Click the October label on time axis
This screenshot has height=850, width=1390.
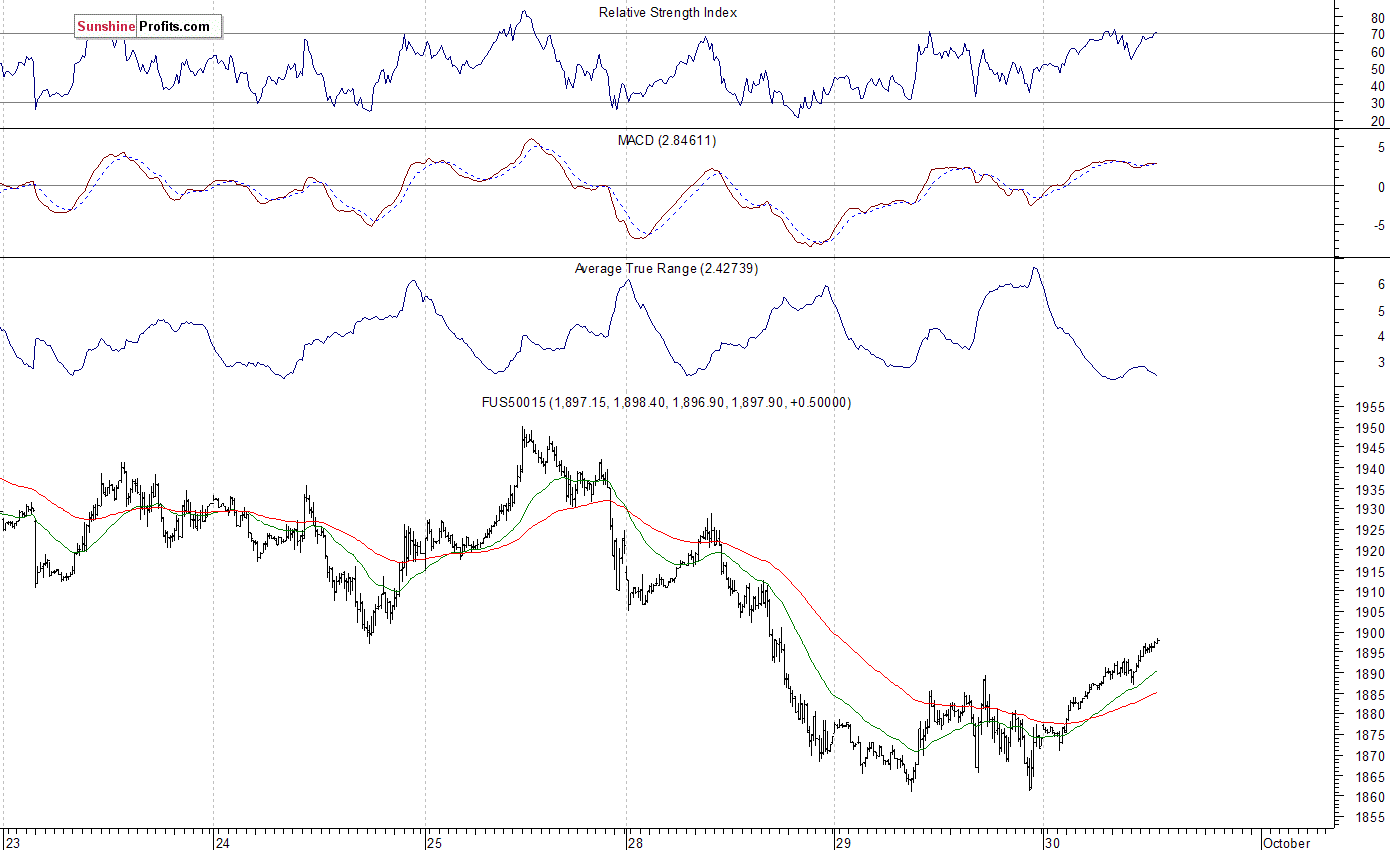pyautogui.click(x=1286, y=842)
